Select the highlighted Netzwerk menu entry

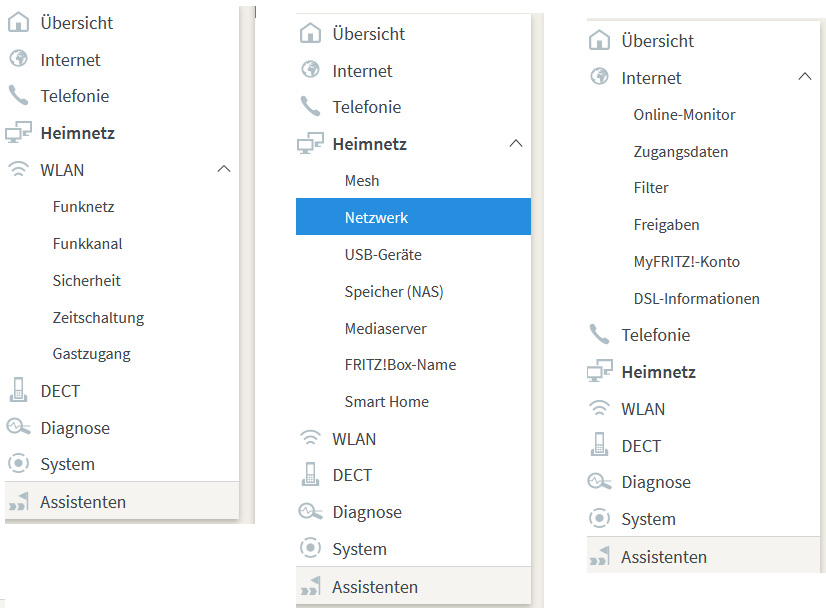376,217
